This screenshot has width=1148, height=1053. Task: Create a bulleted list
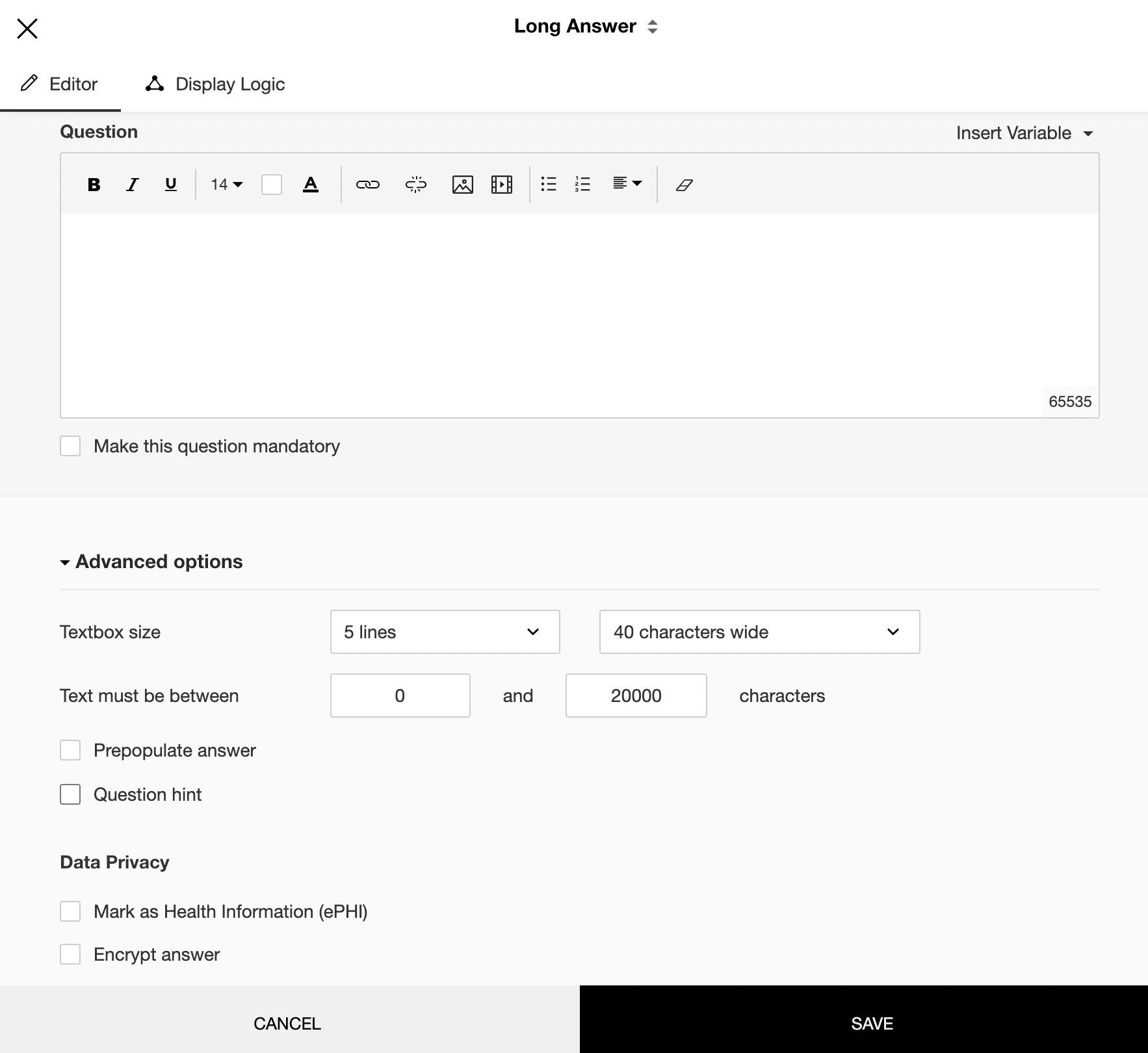coord(549,185)
